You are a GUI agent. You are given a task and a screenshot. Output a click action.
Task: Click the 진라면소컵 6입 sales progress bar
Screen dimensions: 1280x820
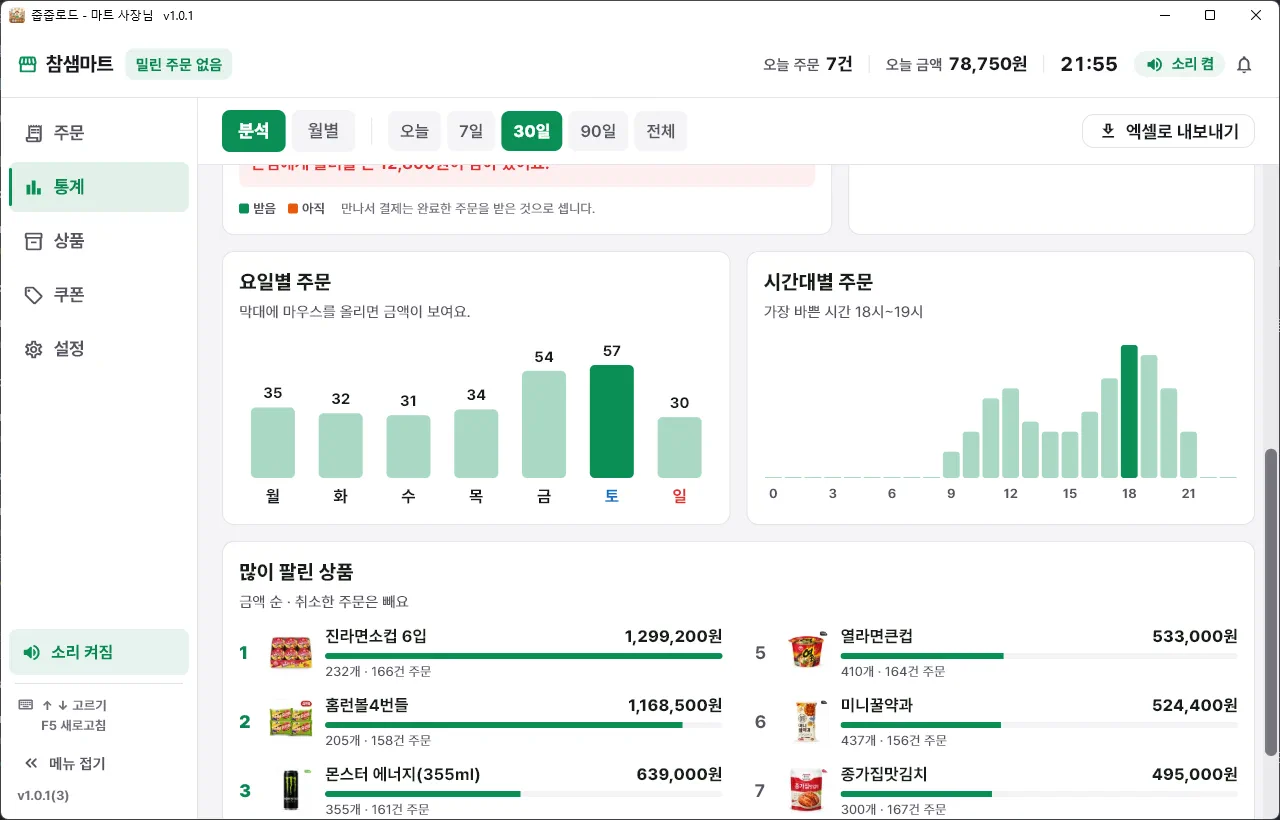(x=524, y=656)
